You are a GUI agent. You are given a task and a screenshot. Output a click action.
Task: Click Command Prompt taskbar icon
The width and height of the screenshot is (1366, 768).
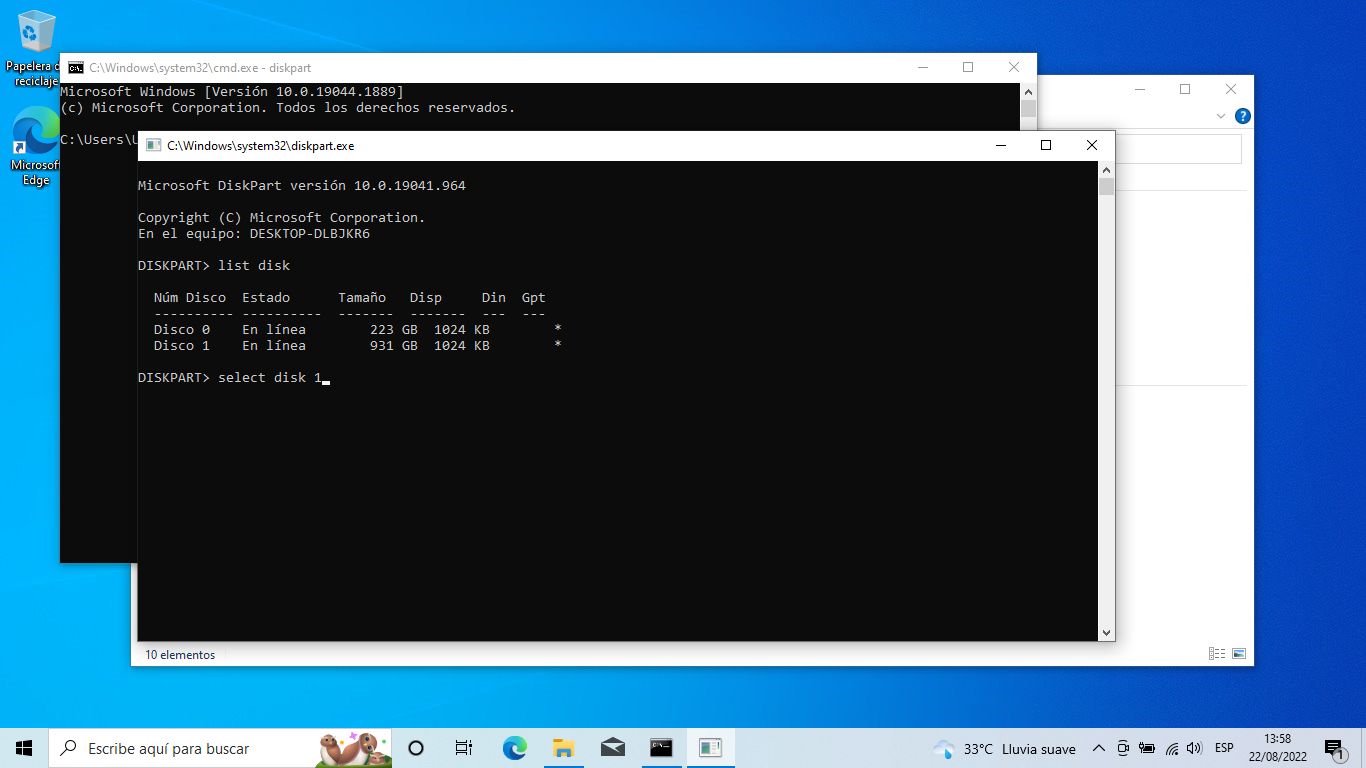[661, 748]
